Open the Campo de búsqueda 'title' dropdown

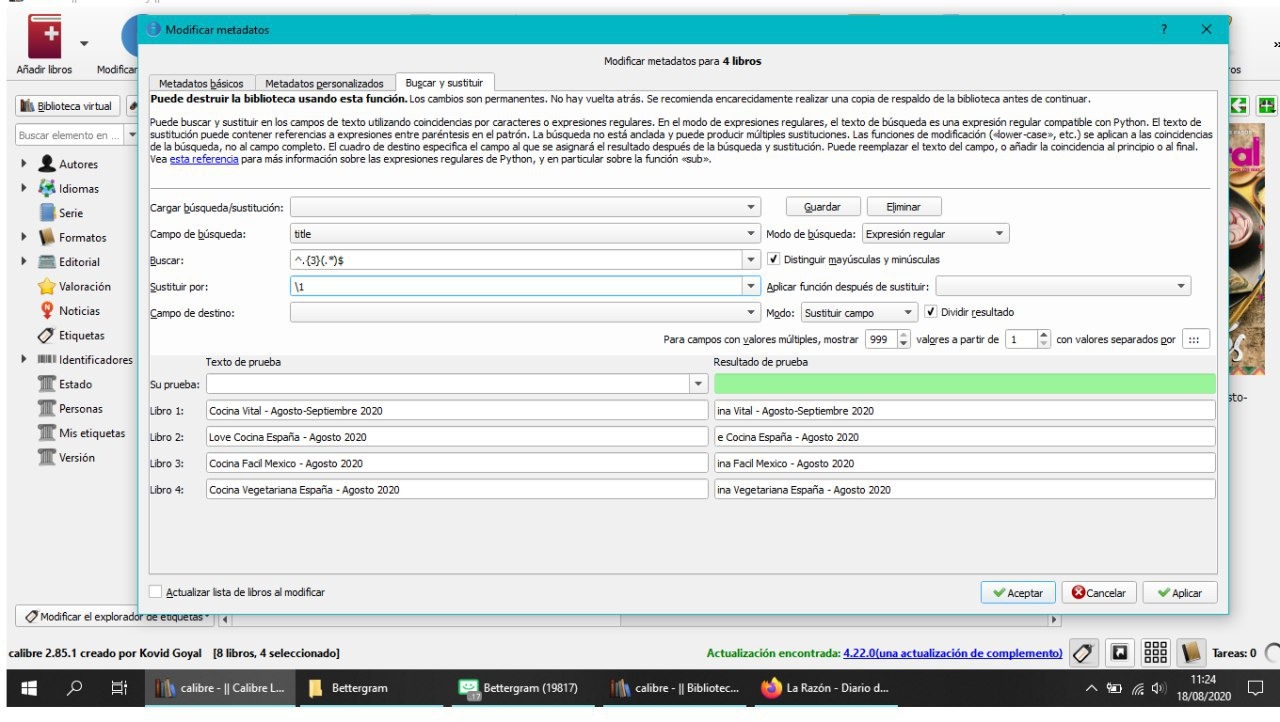tap(526, 234)
